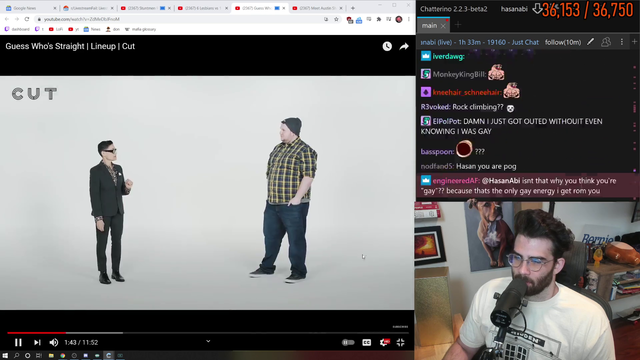Click follow(10m) mode button in Chatterino

point(563,42)
